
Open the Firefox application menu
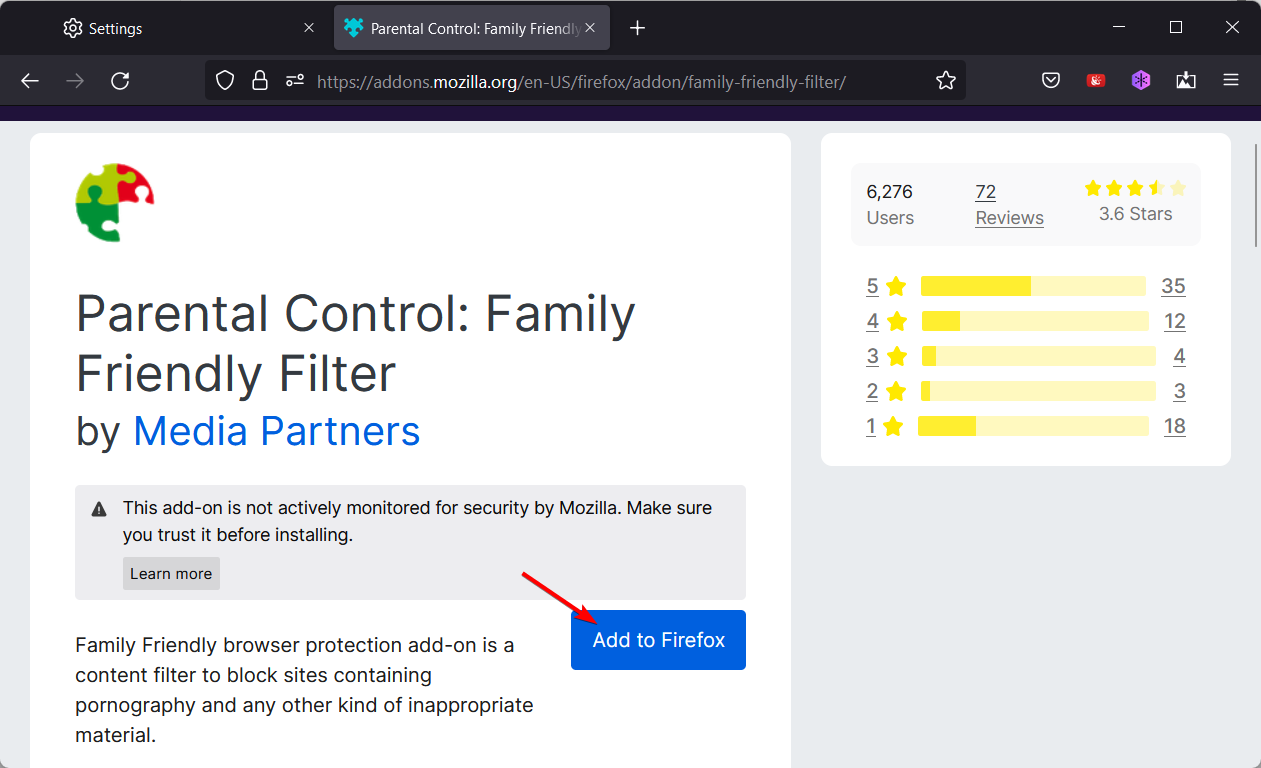click(x=1231, y=81)
